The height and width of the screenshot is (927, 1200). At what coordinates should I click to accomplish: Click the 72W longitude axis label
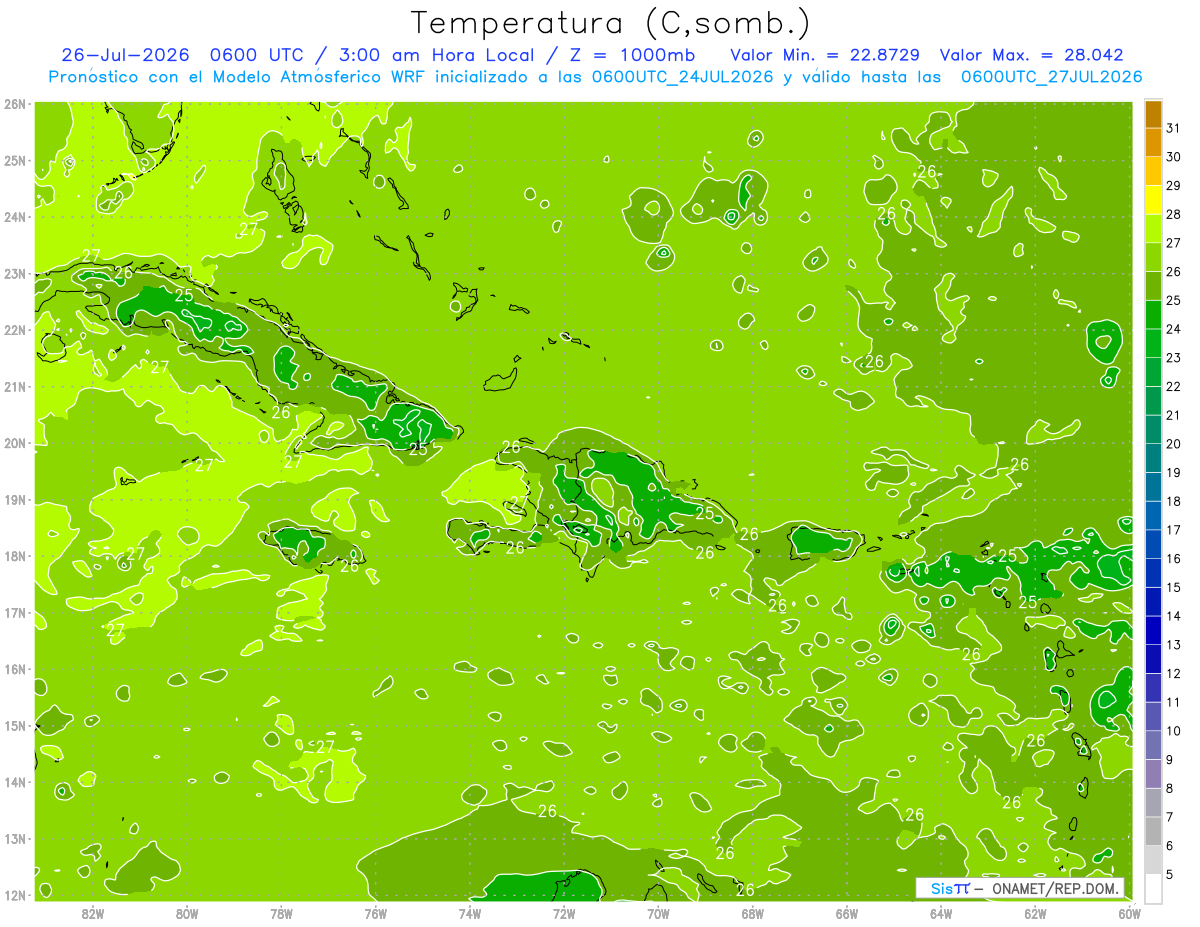pos(564,913)
